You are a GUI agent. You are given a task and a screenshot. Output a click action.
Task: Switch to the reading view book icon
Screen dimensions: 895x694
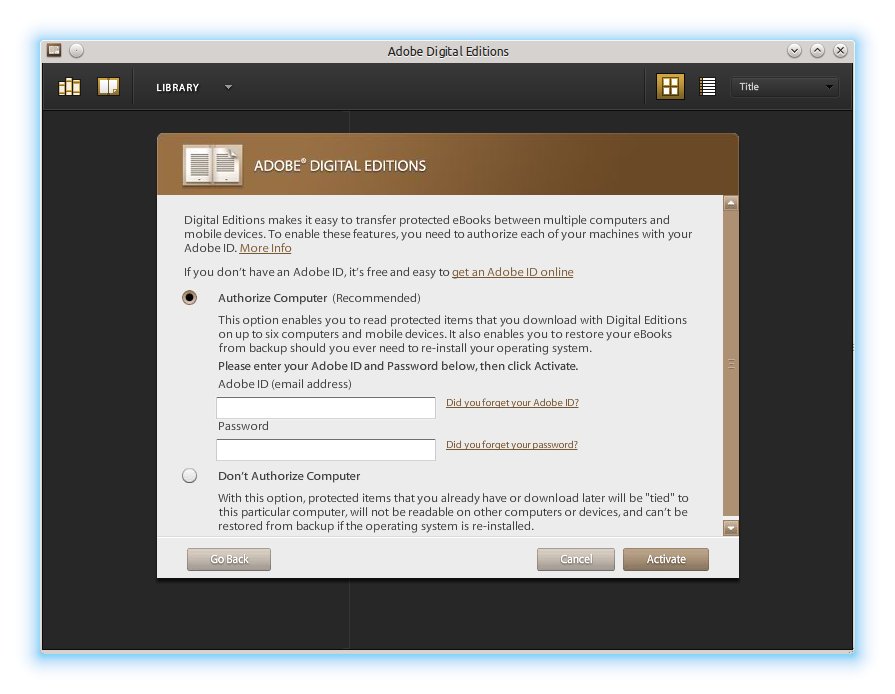[108, 87]
